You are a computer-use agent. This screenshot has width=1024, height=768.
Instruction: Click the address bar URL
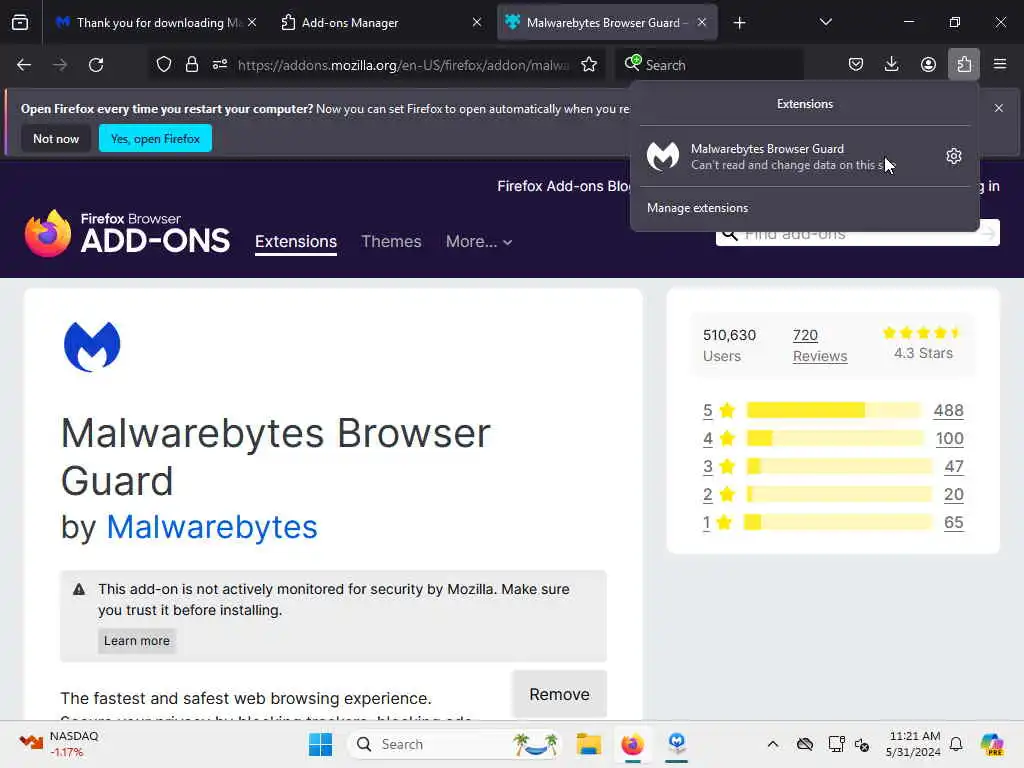(x=403, y=65)
